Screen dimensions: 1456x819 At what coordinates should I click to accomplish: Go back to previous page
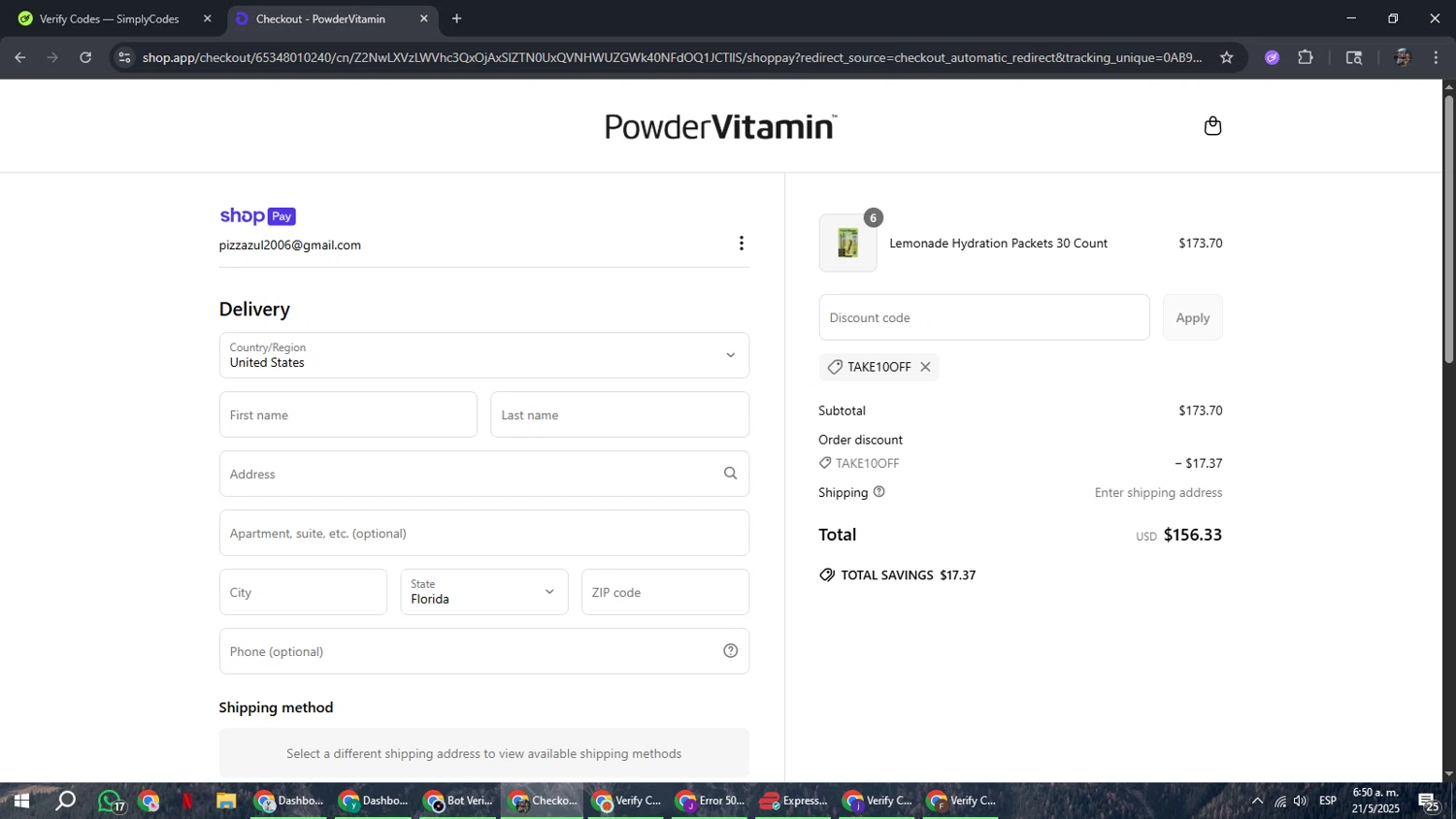coord(20,58)
